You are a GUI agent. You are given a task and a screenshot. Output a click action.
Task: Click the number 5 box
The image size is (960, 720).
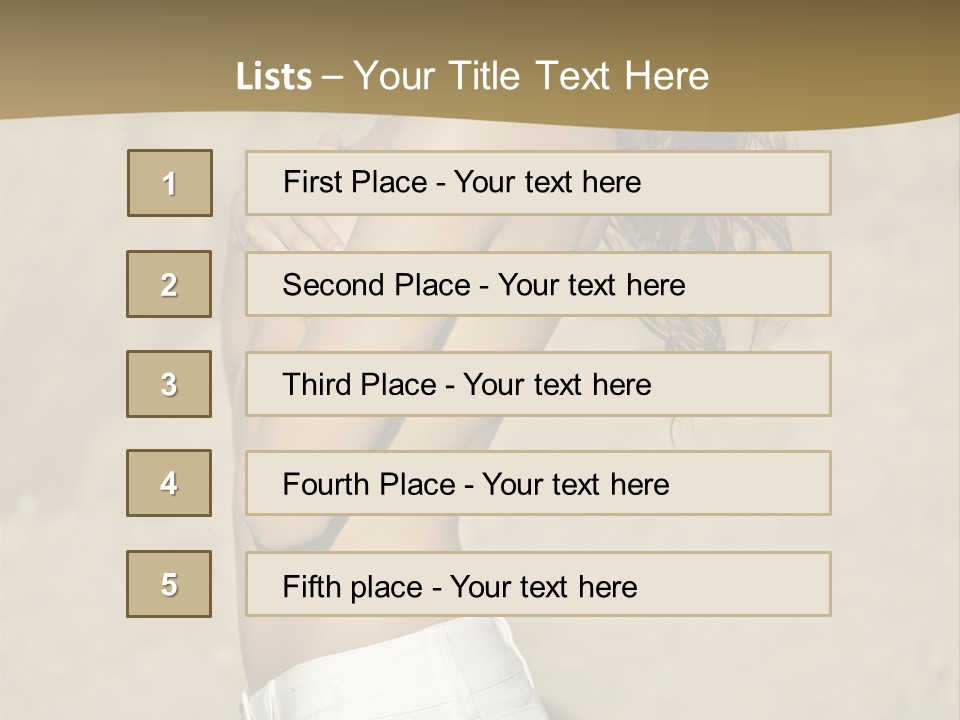tap(169, 584)
